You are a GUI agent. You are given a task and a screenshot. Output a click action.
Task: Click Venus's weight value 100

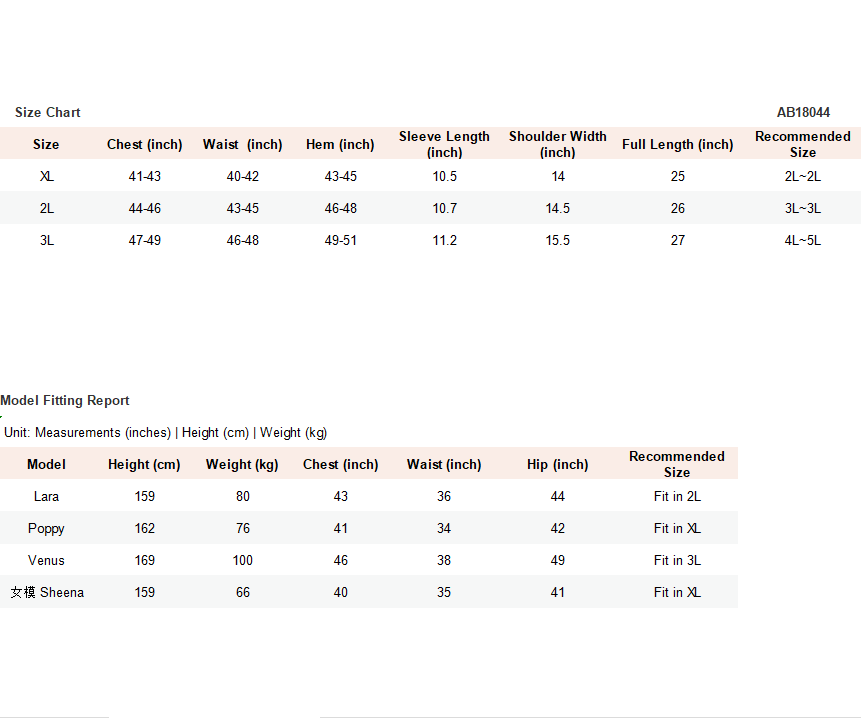click(242, 560)
